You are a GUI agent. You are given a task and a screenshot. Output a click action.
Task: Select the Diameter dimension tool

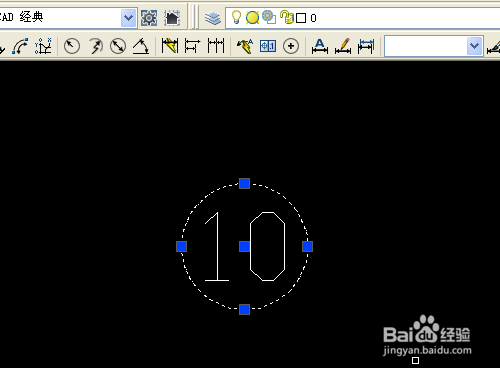click(118, 46)
